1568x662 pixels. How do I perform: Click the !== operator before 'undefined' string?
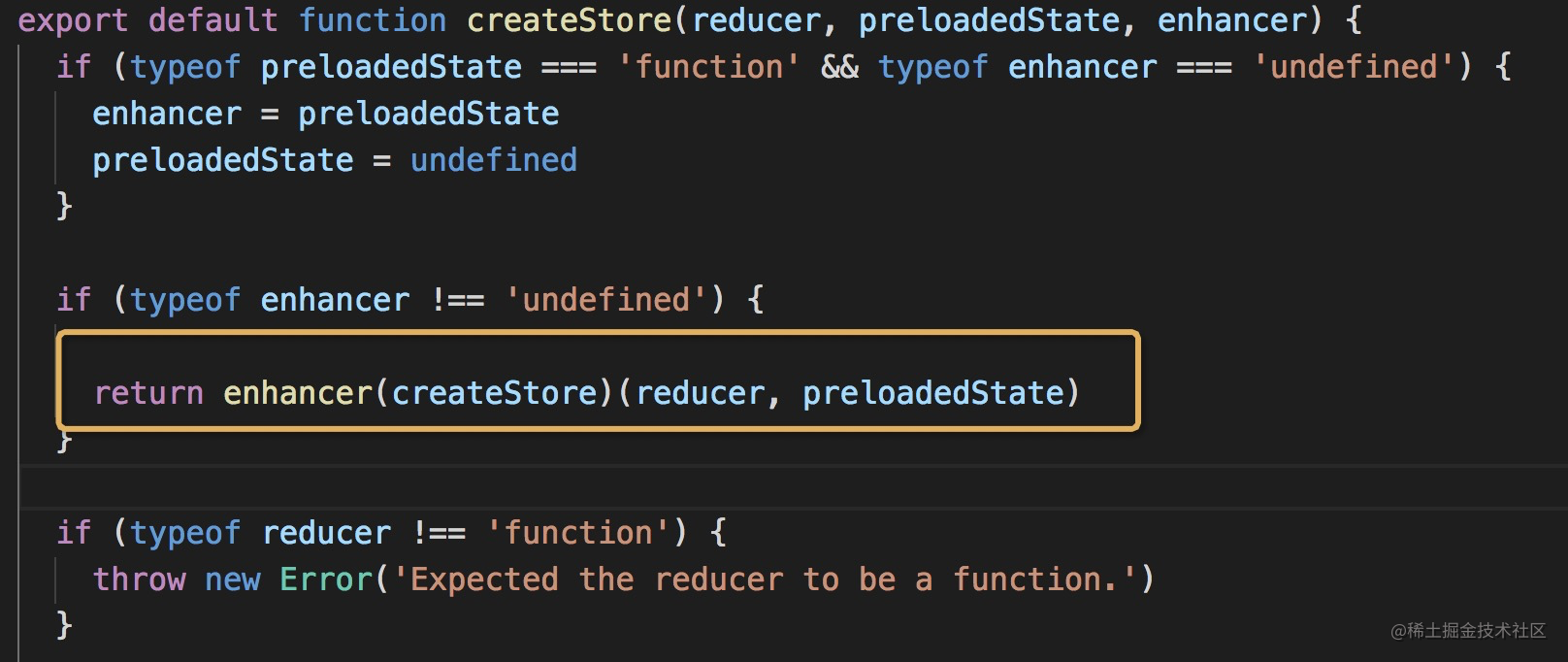(457, 300)
